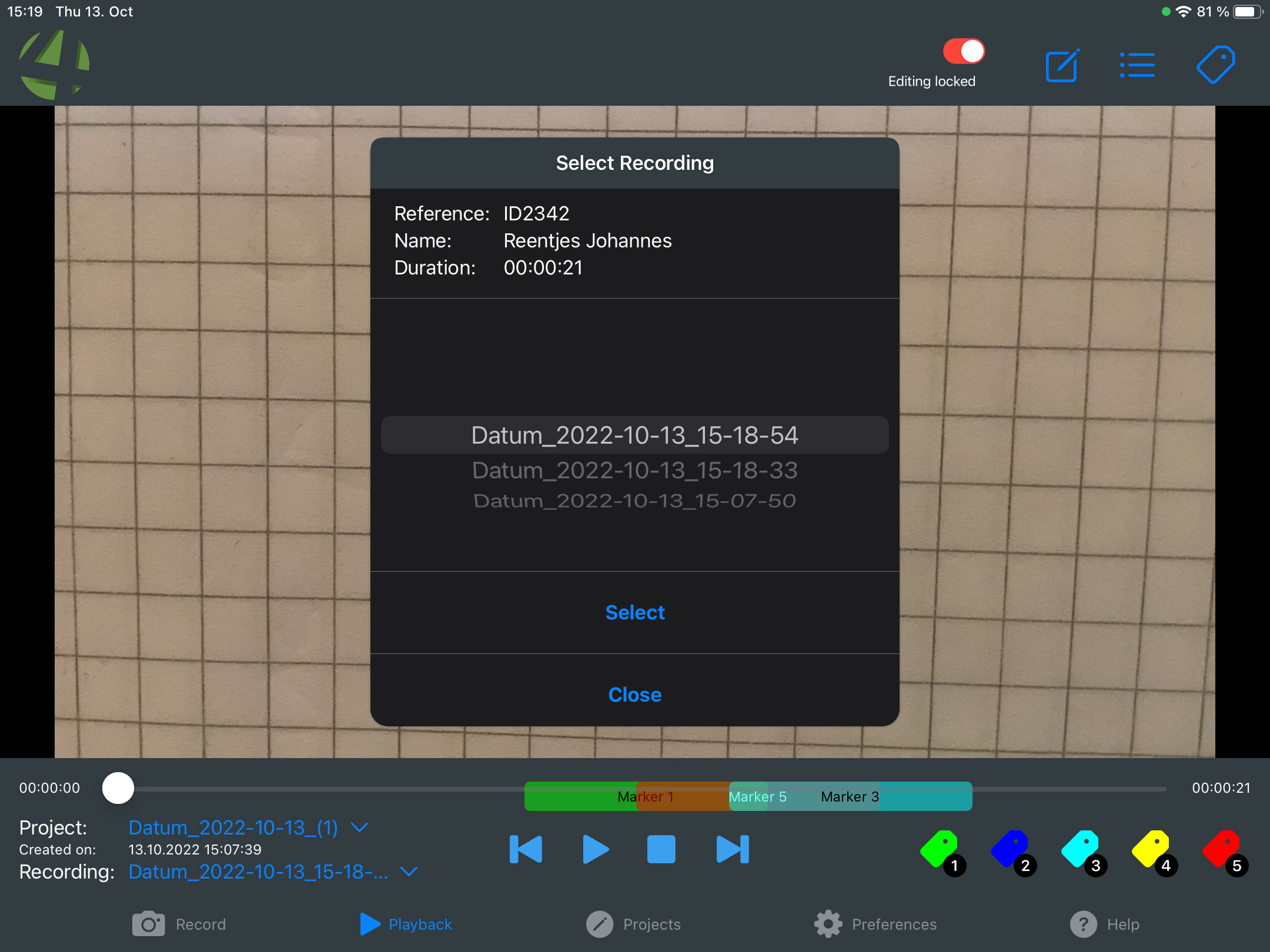Image resolution: width=1270 pixels, height=952 pixels.
Task: Click Marker 3 on the timeline
Action: click(x=850, y=797)
